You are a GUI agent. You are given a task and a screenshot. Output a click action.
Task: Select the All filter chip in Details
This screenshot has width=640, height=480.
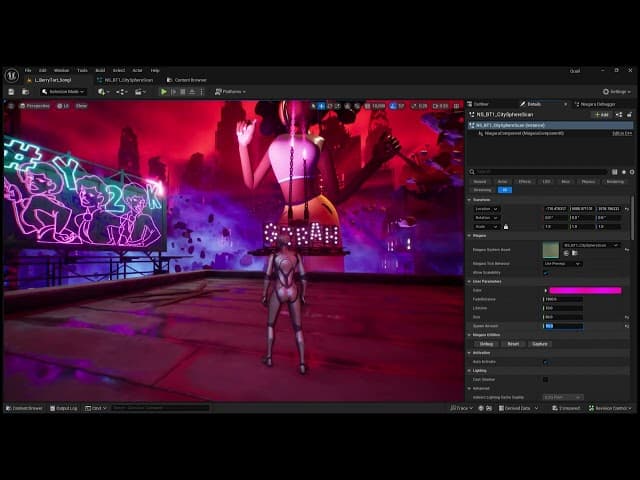tap(505, 190)
